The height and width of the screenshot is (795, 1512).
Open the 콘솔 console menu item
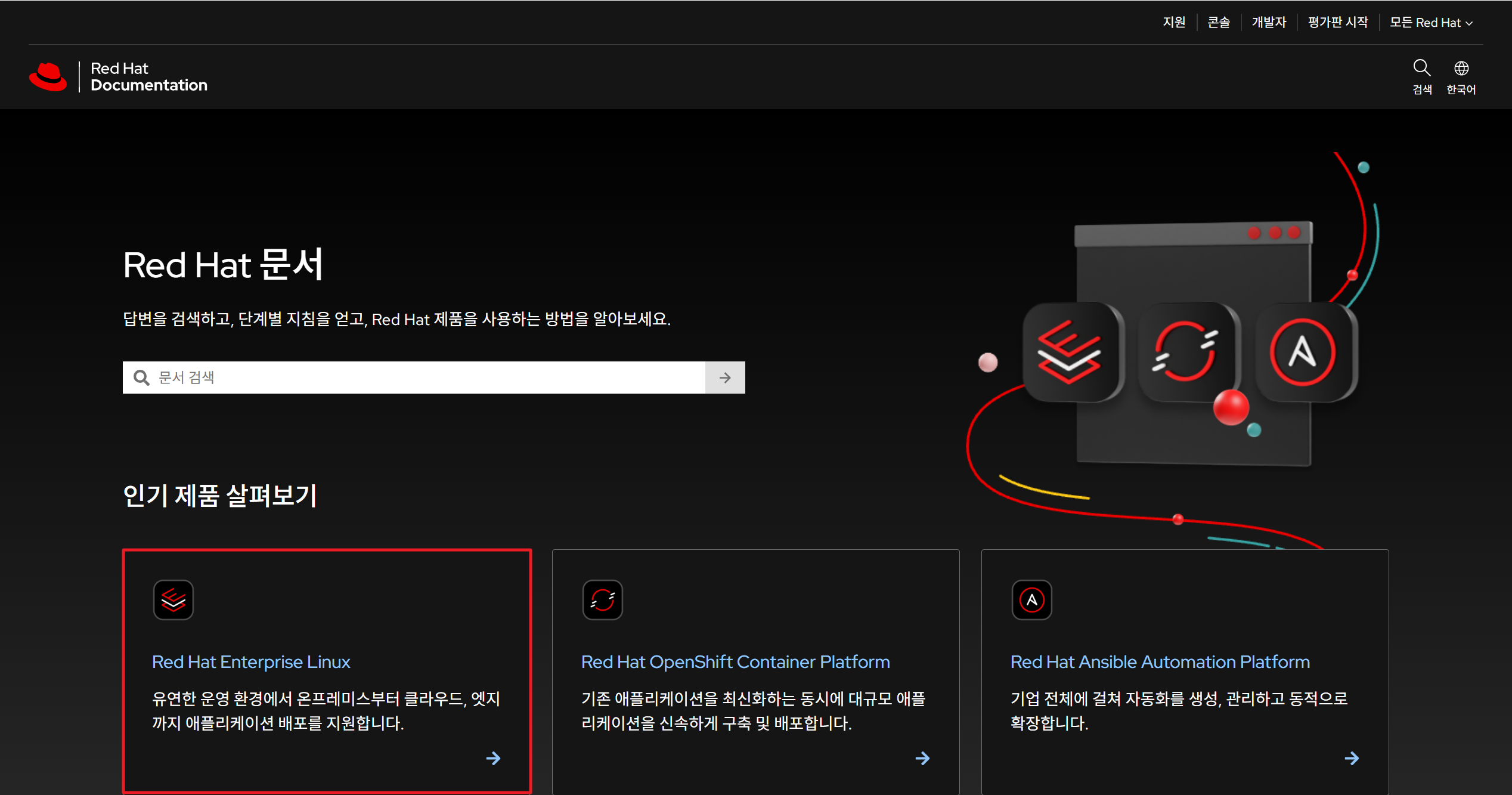[1219, 23]
